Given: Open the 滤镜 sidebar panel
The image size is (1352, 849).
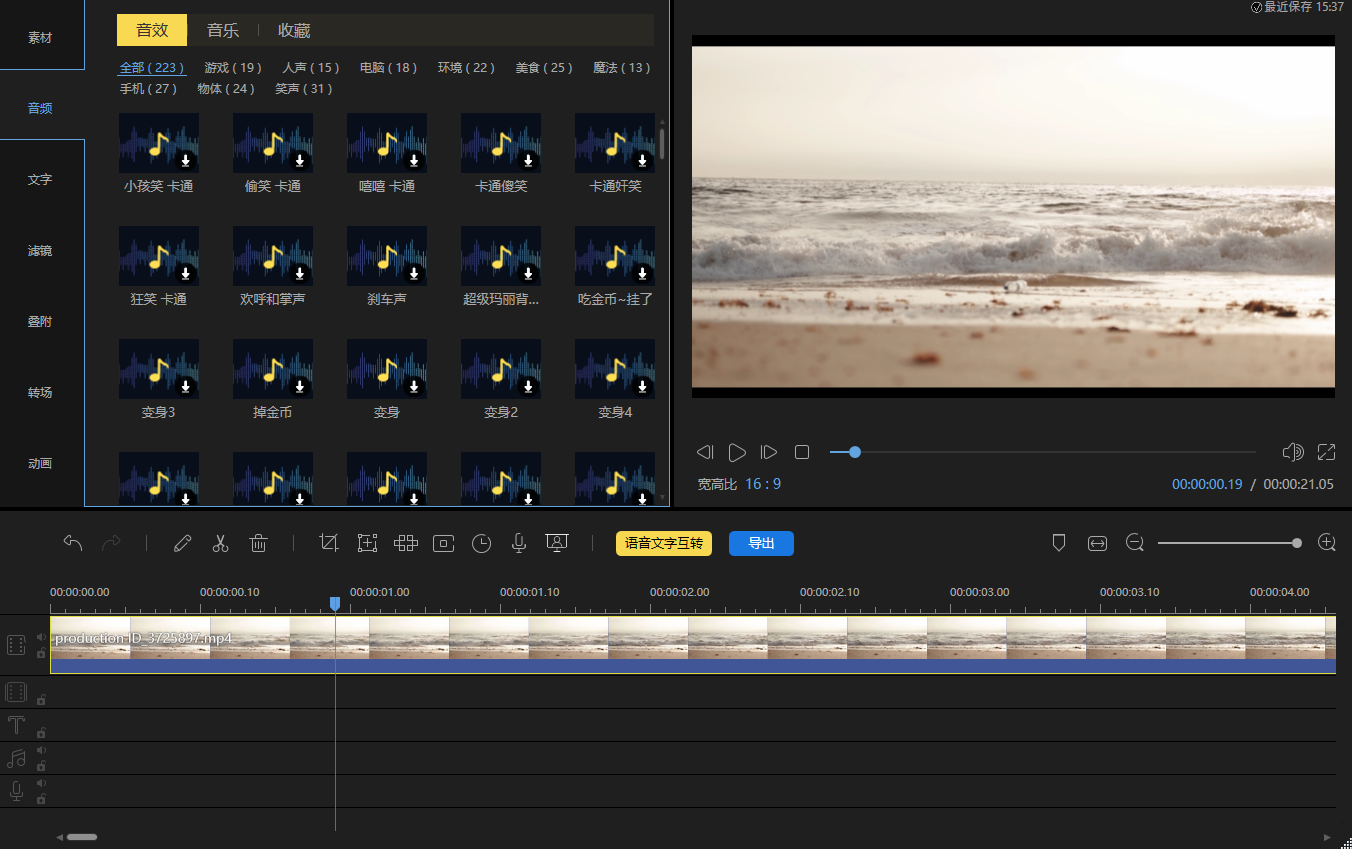Looking at the screenshot, I should pos(40,251).
